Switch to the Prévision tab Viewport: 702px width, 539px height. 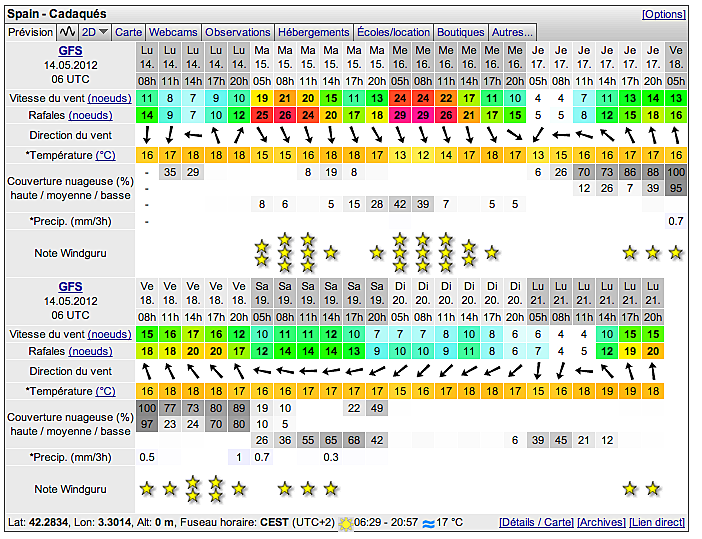[30, 32]
